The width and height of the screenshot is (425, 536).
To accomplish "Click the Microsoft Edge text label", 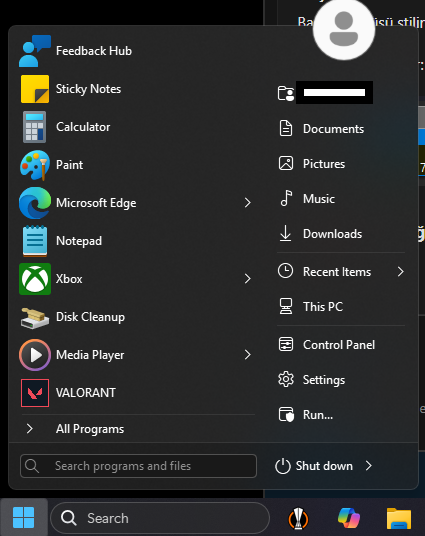I will (96, 203).
